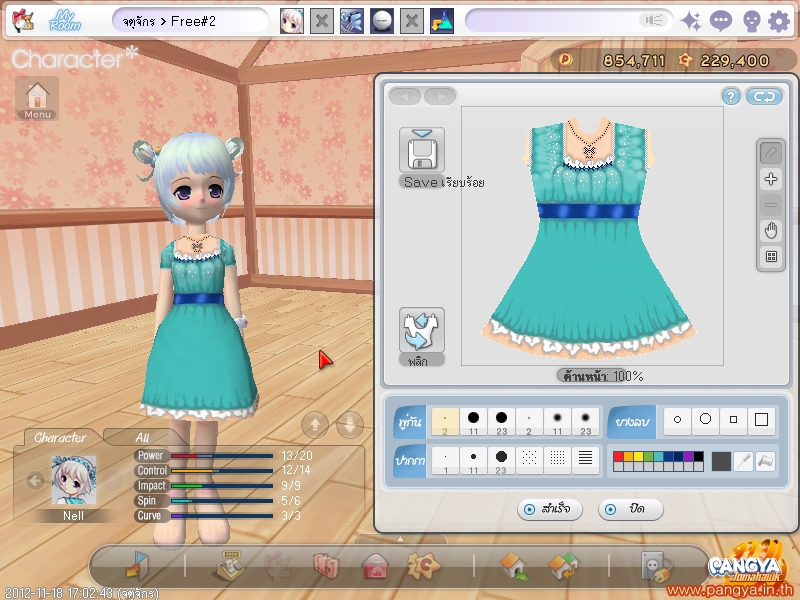Click the redo right arrow
This screenshot has width=800, height=600.
click(440, 96)
